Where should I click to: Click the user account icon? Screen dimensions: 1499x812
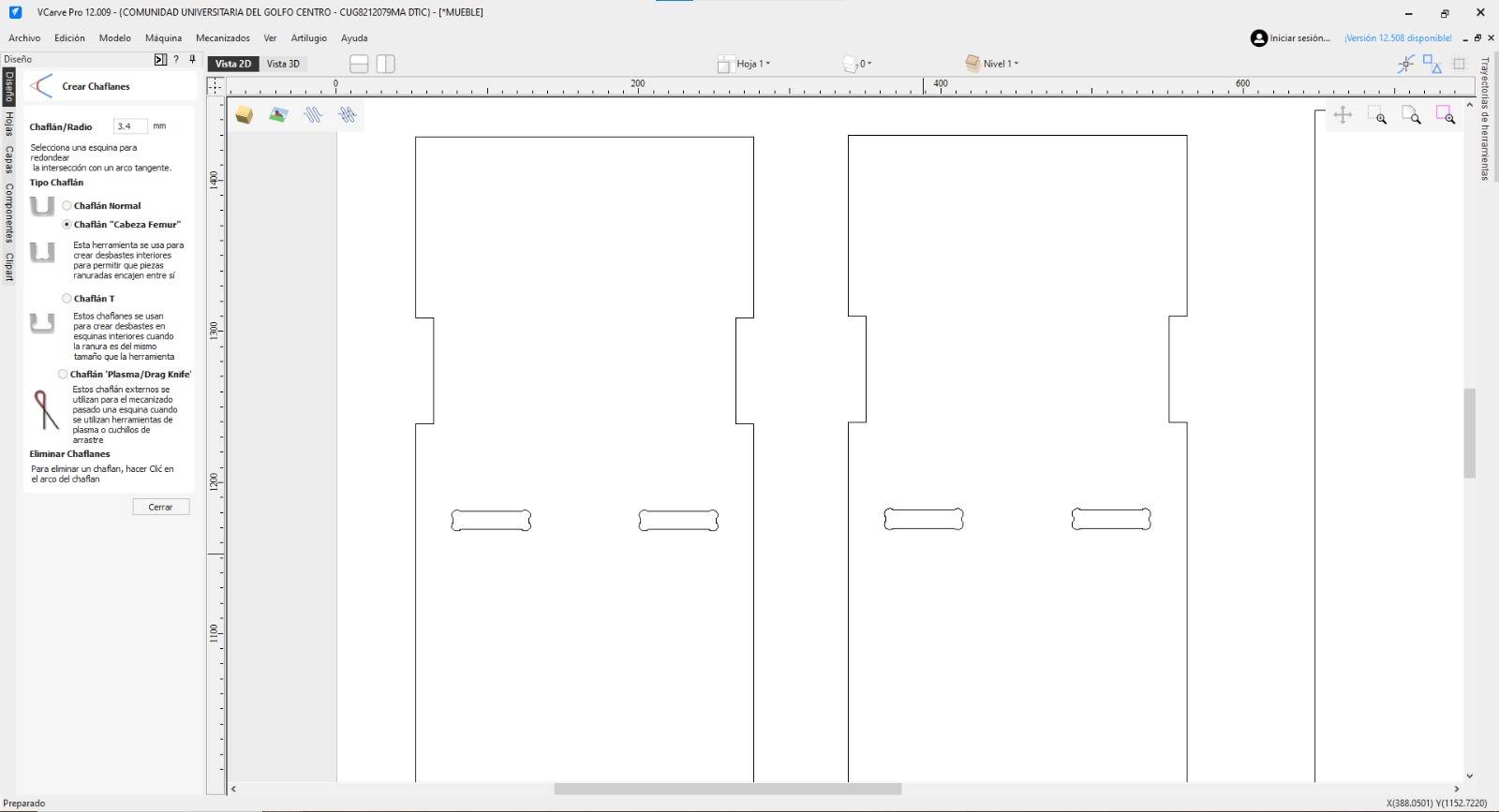1259,38
